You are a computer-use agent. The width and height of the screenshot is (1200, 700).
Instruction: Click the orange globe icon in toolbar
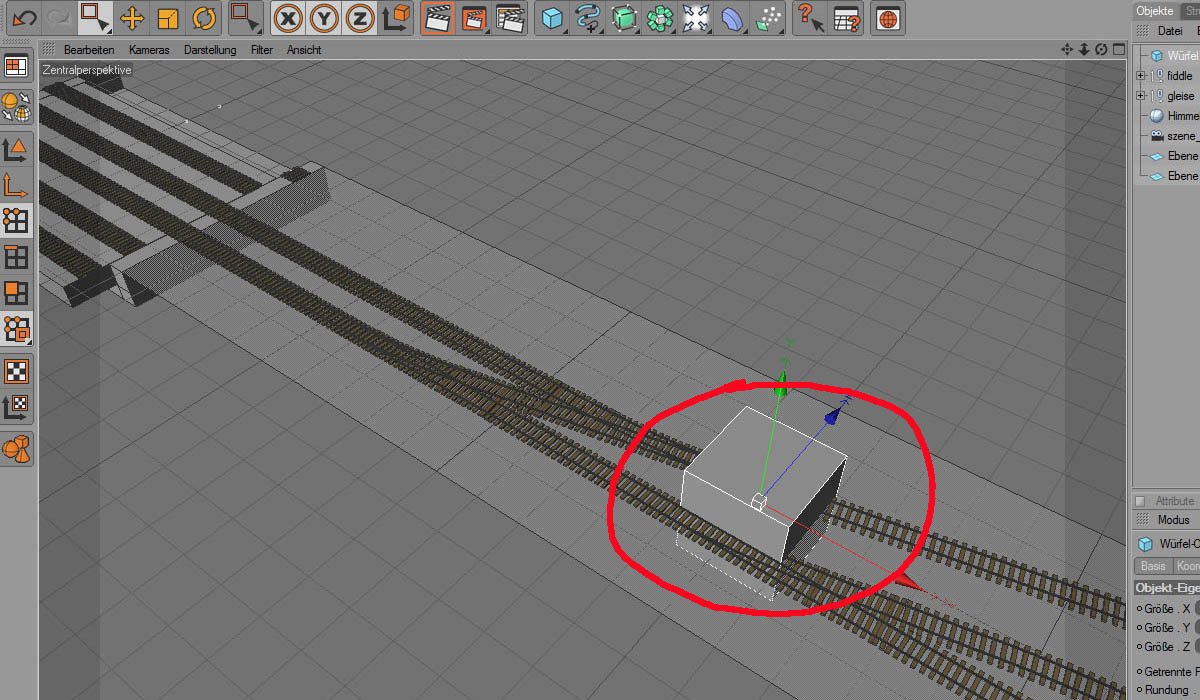pos(888,18)
